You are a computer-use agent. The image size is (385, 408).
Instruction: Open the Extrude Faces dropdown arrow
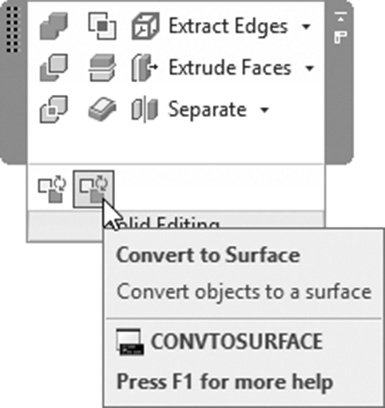coord(310,68)
